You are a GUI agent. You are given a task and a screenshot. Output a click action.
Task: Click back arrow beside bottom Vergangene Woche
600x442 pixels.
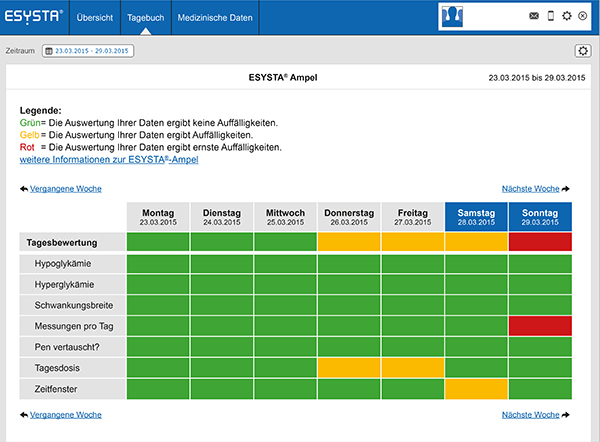click(x=24, y=415)
